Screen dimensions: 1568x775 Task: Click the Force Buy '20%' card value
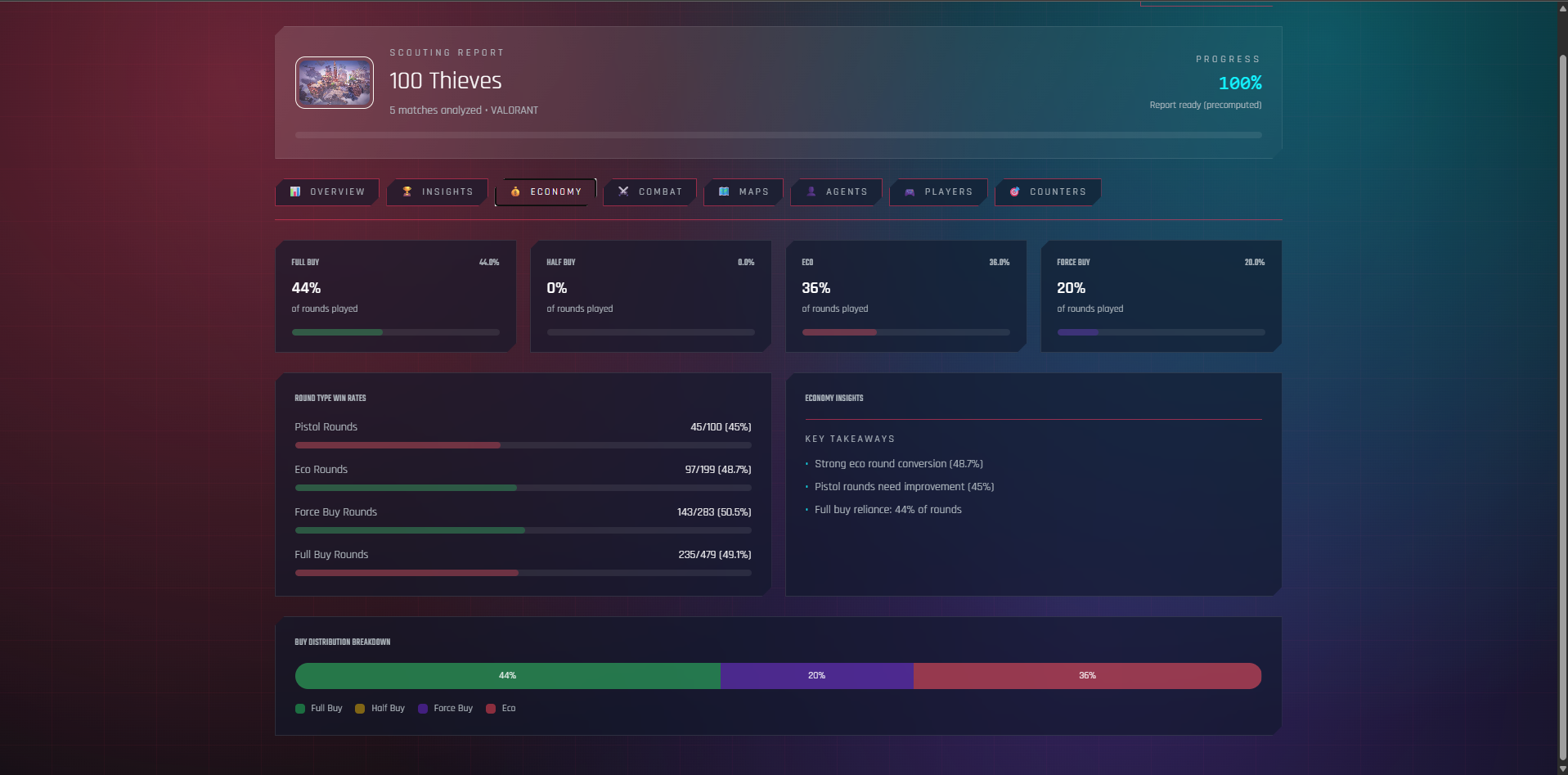click(1072, 288)
